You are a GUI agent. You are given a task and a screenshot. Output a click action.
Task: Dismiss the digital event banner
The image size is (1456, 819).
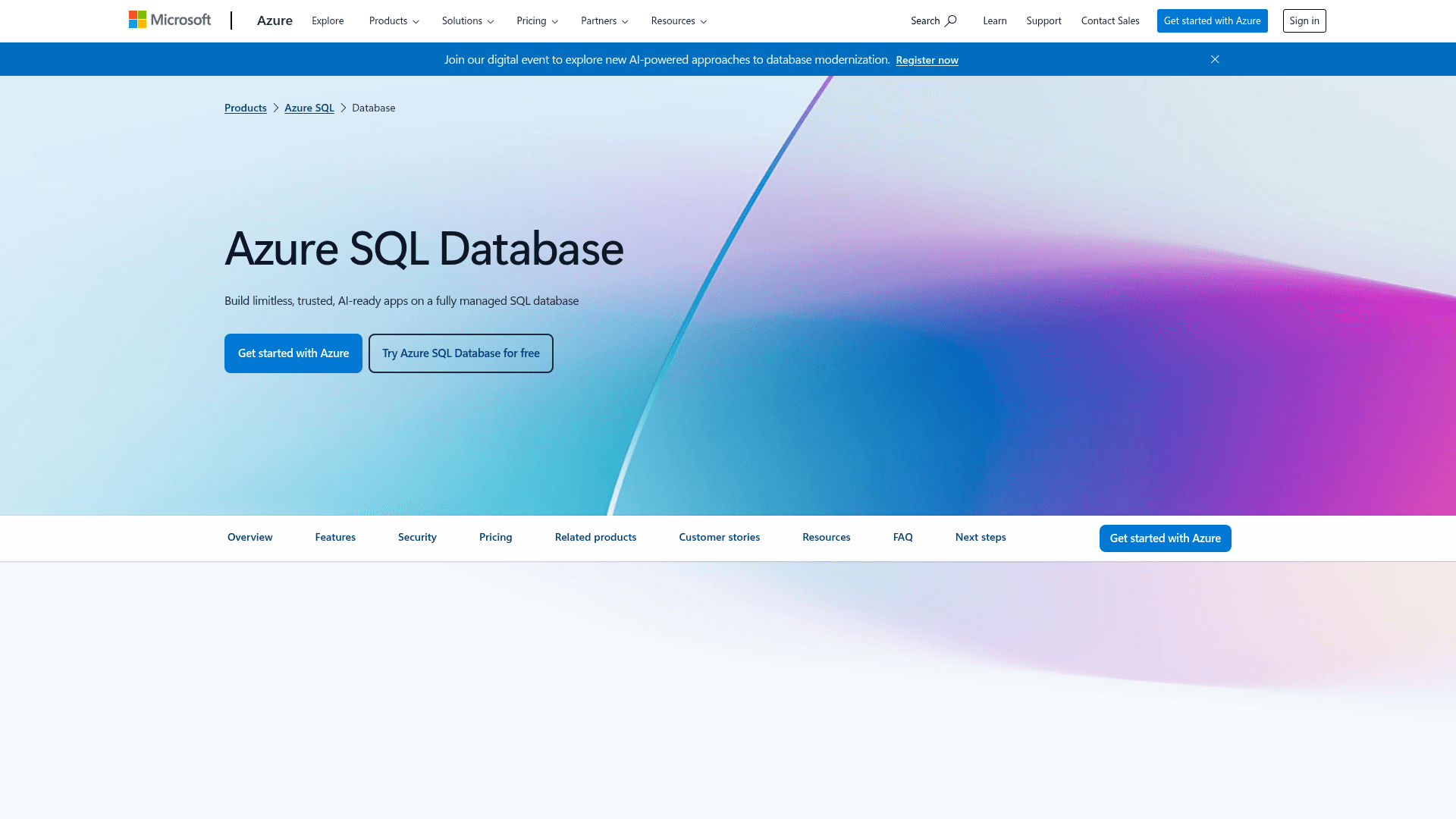coord(1215,59)
